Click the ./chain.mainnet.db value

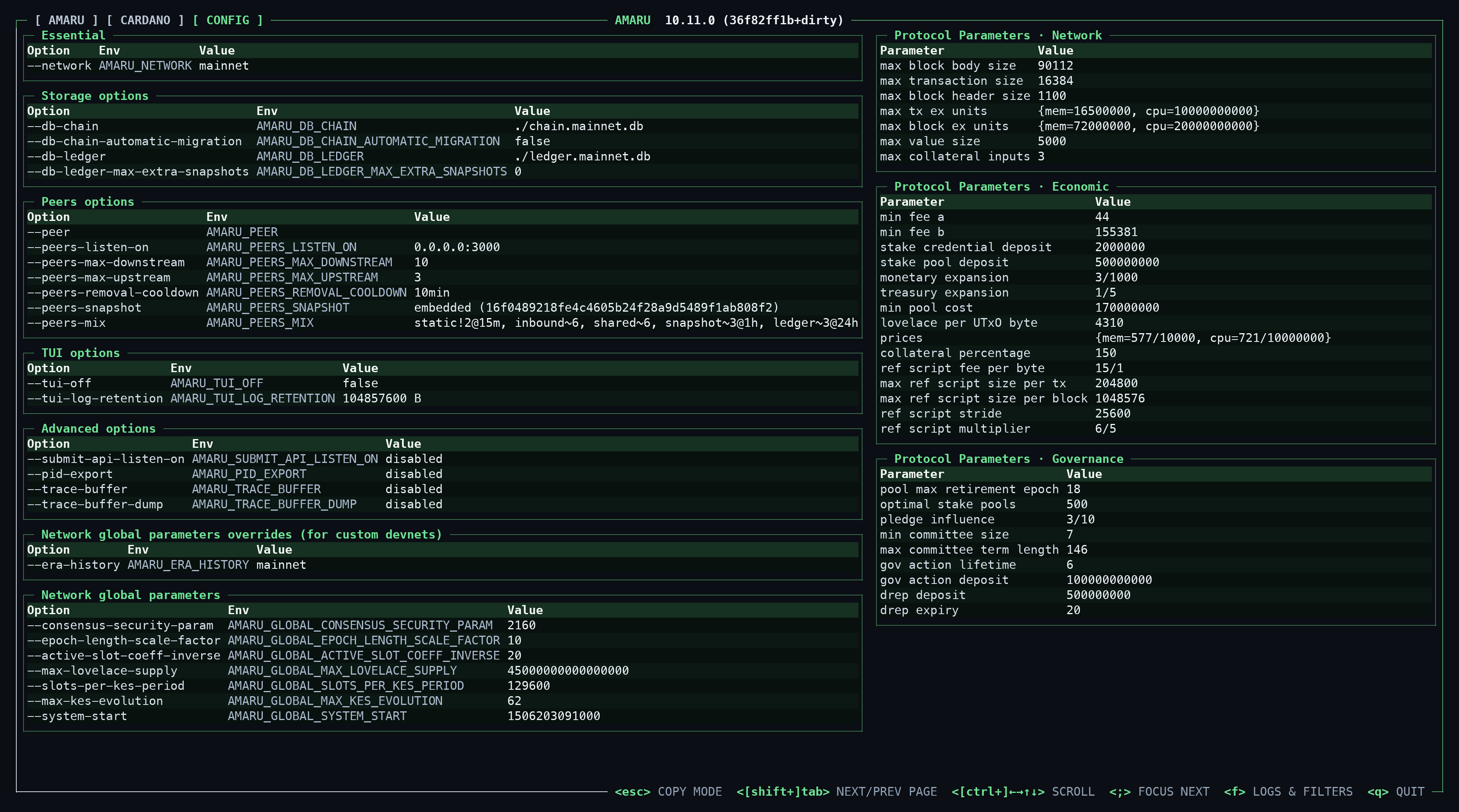click(579, 126)
